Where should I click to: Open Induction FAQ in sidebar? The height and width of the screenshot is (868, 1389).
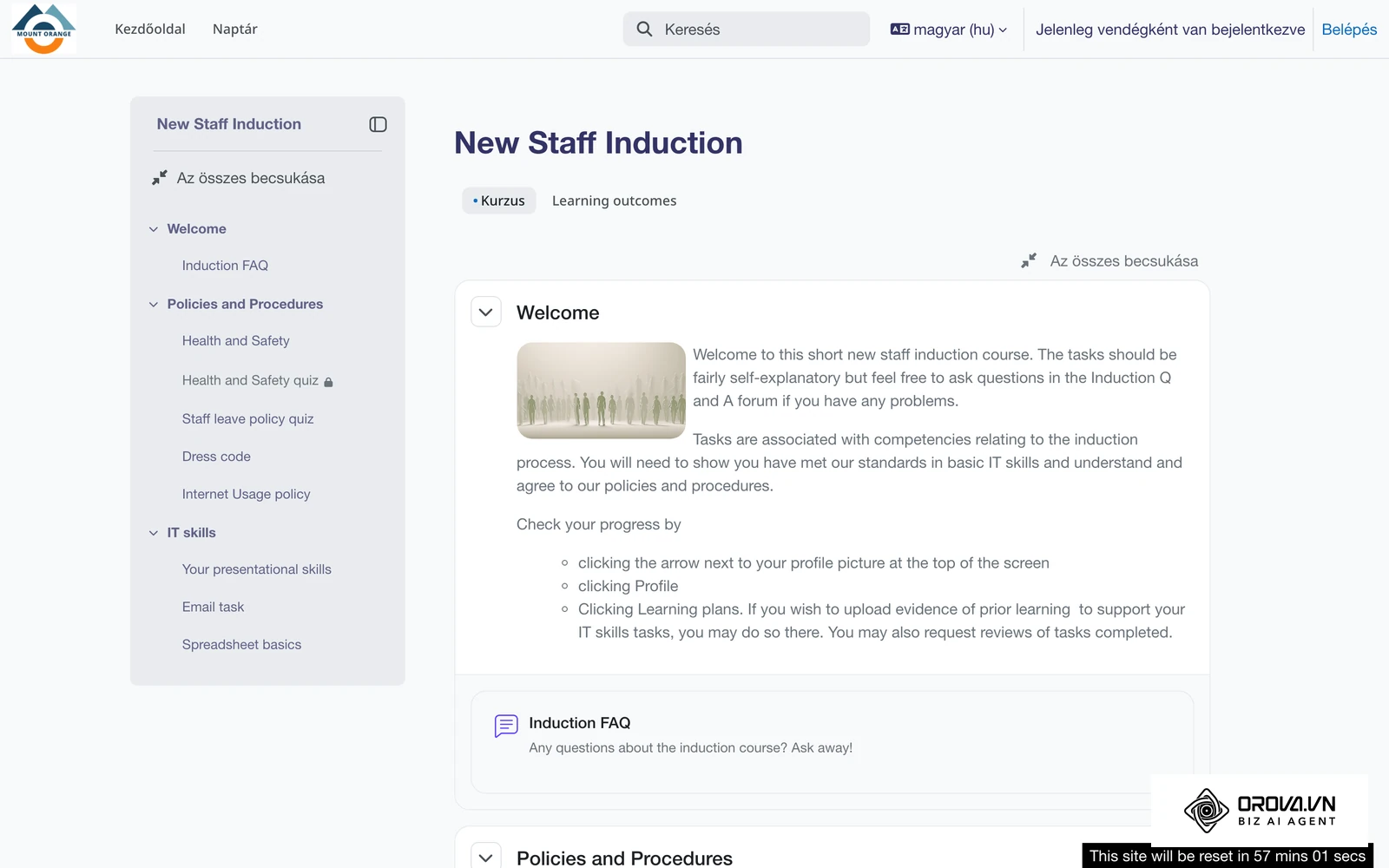[225, 266]
